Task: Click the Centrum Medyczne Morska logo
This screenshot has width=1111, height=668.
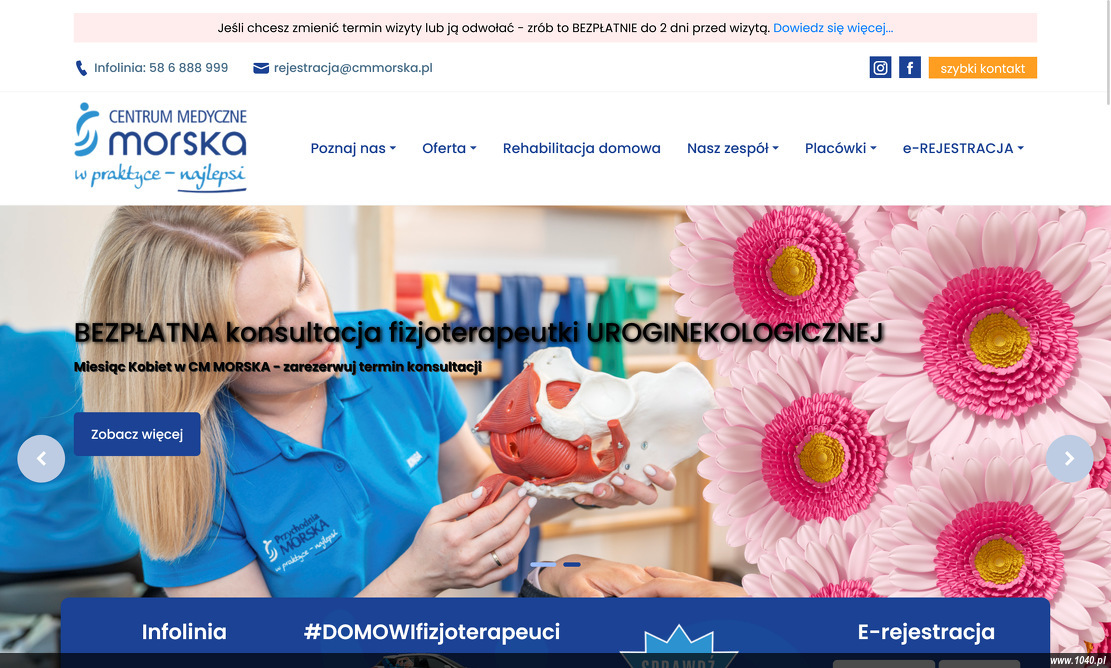Action: (161, 147)
